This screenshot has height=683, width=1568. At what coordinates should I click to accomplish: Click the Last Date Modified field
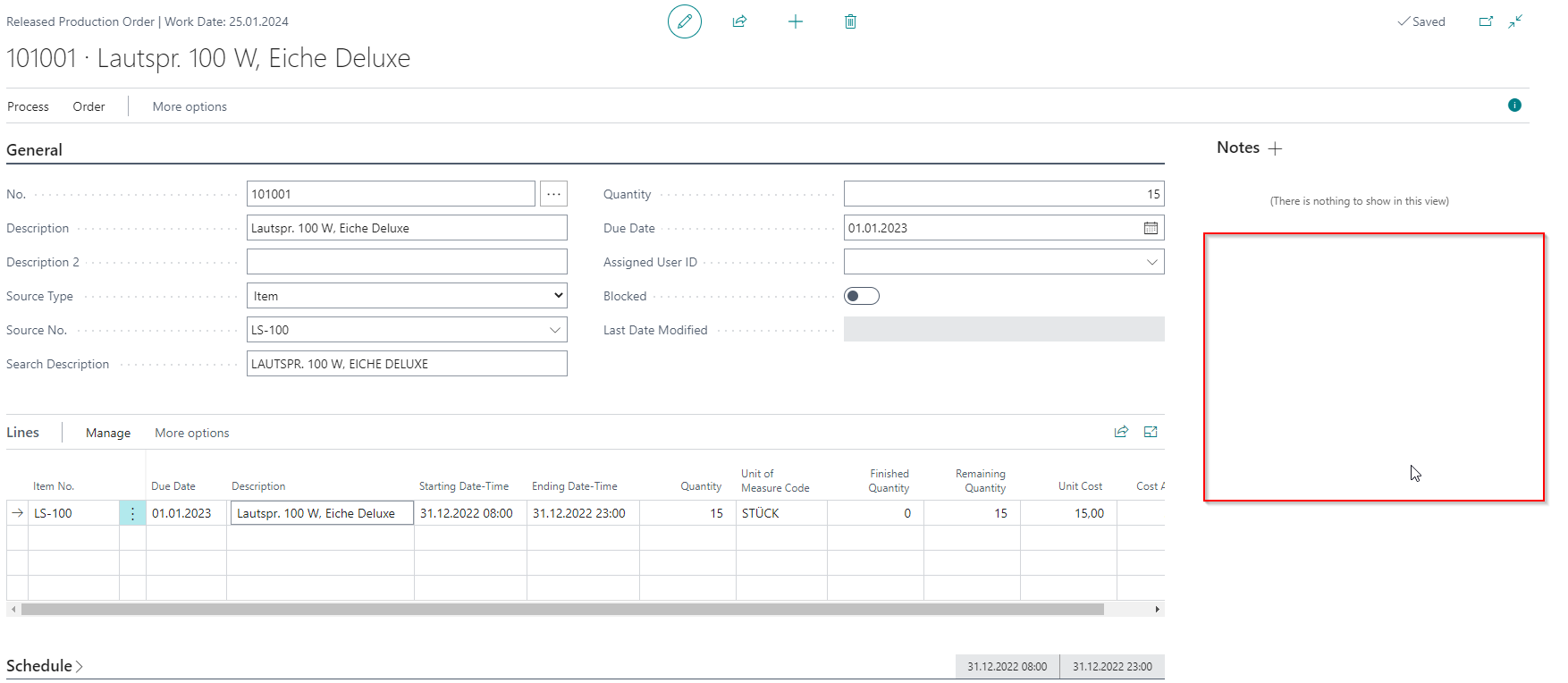pos(1004,330)
